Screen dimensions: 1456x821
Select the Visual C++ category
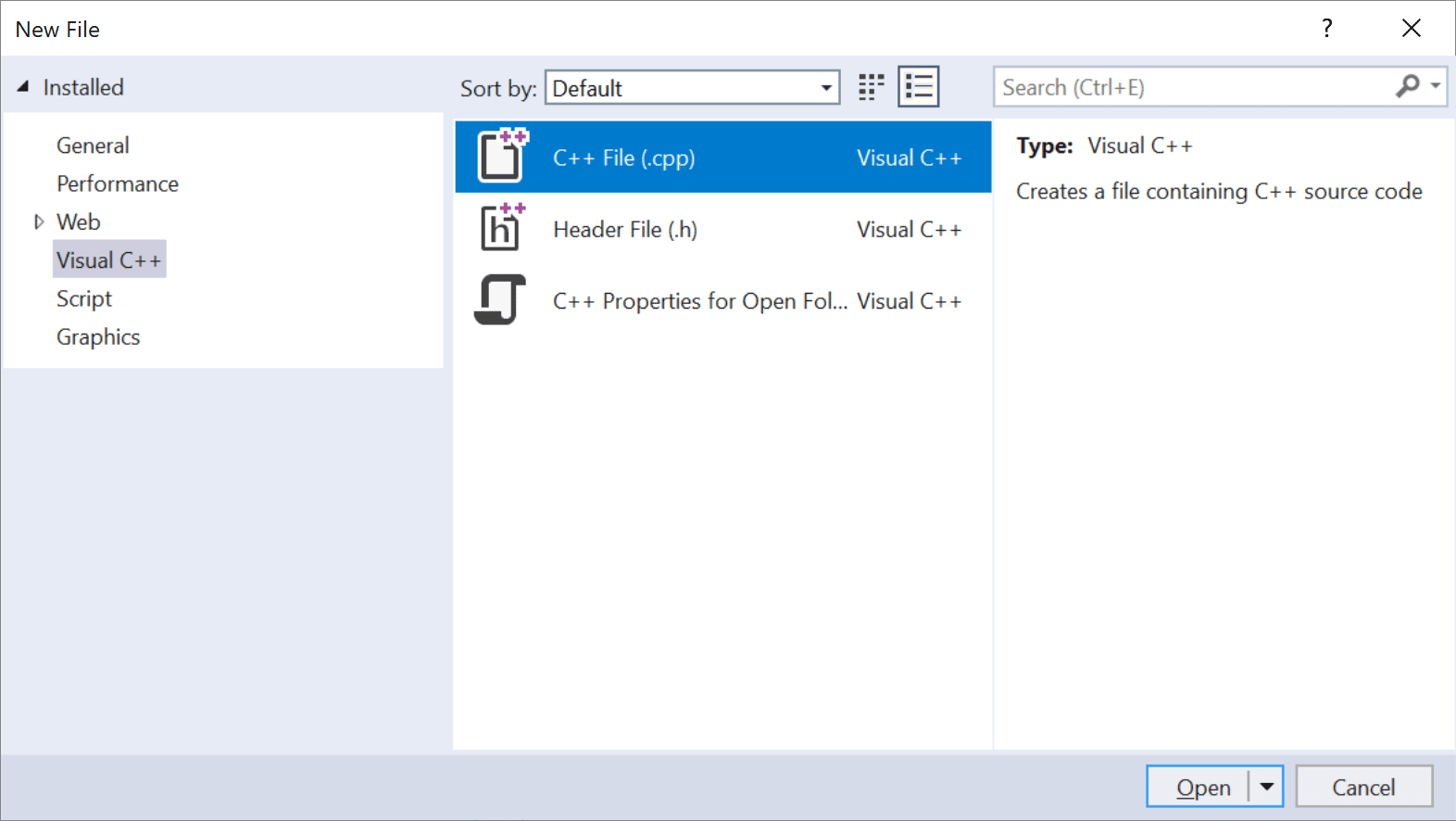(x=109, y=259)
